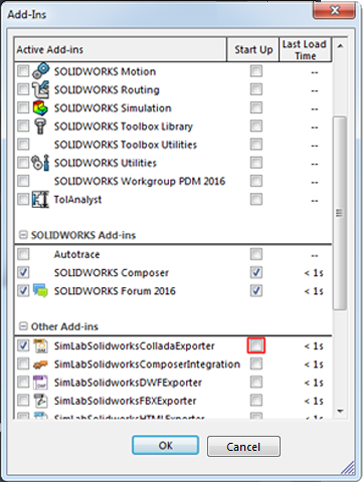This screenshot has height=482, width=363.
Task: Collapse the Other Add-ins group
Action: 23,326
